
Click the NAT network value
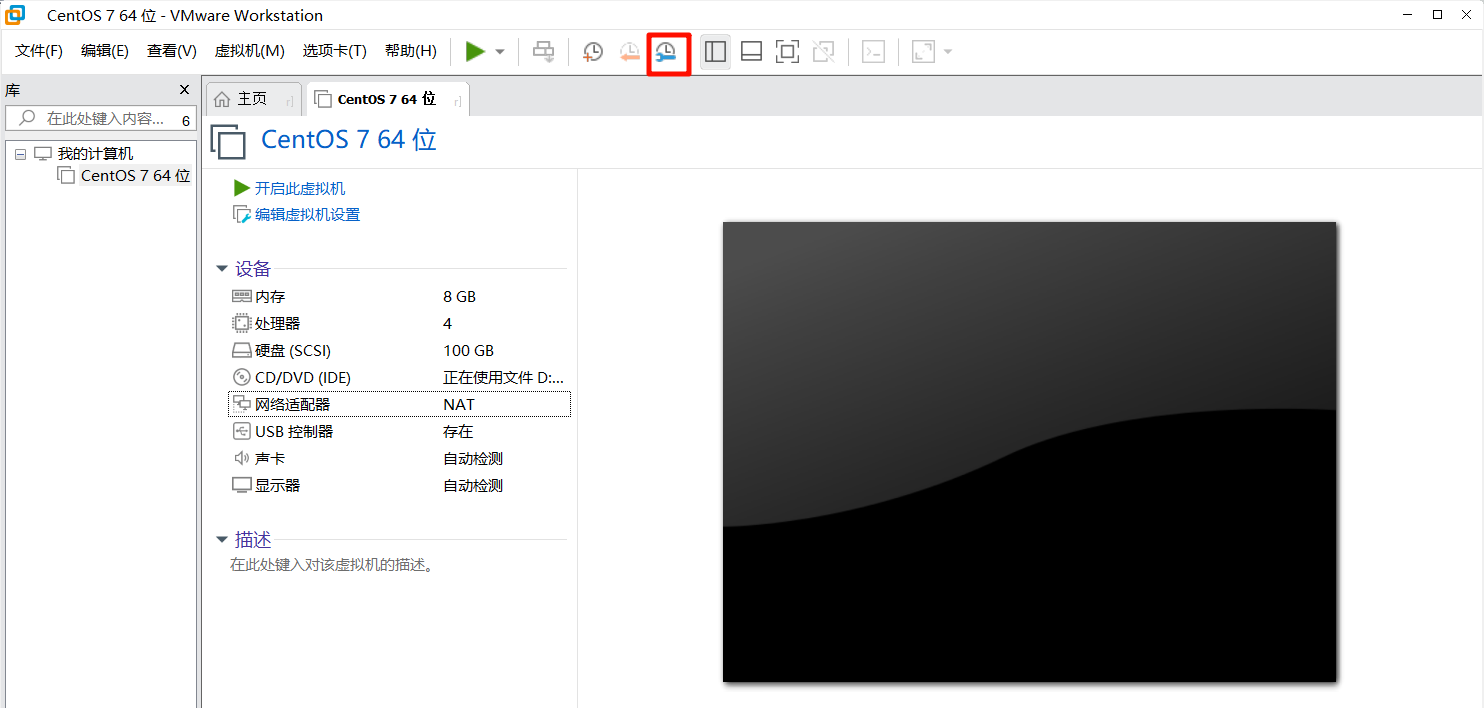pyautogui.click(x=459, y=405)
